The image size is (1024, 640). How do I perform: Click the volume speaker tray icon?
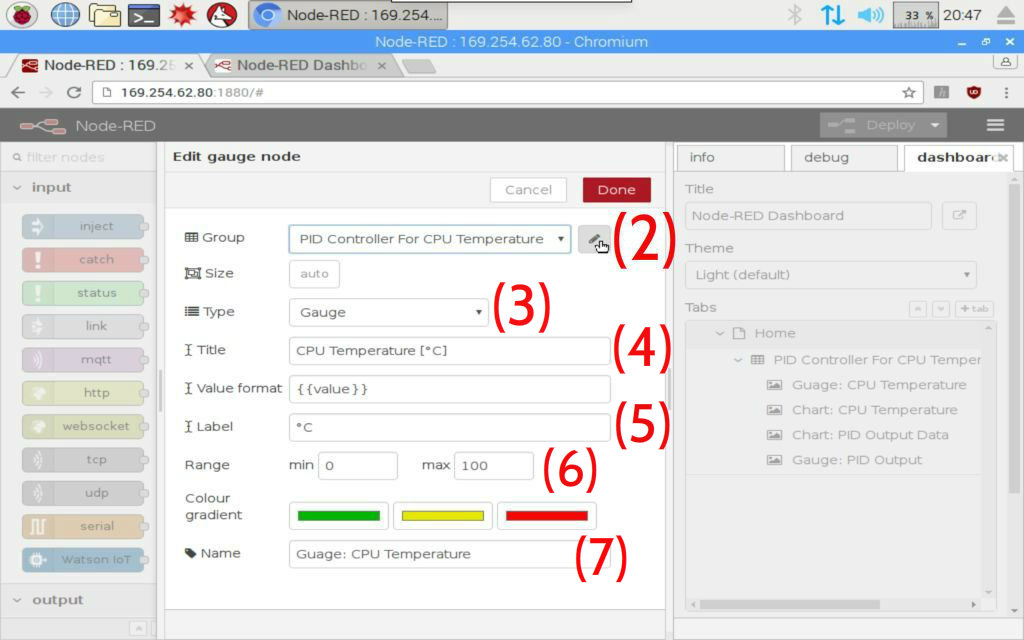[870, 14]
